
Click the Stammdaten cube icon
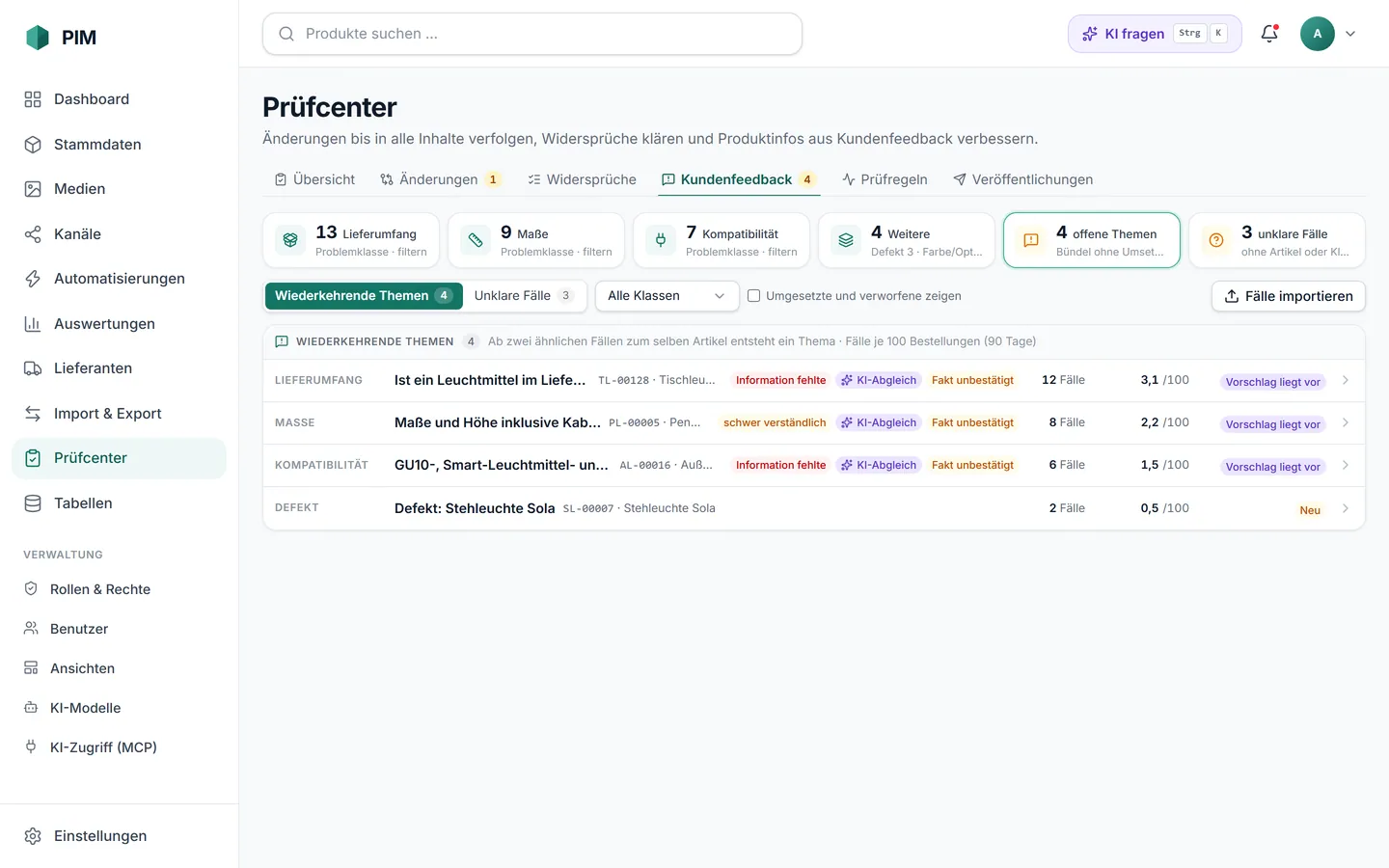(x=33, y=145)
